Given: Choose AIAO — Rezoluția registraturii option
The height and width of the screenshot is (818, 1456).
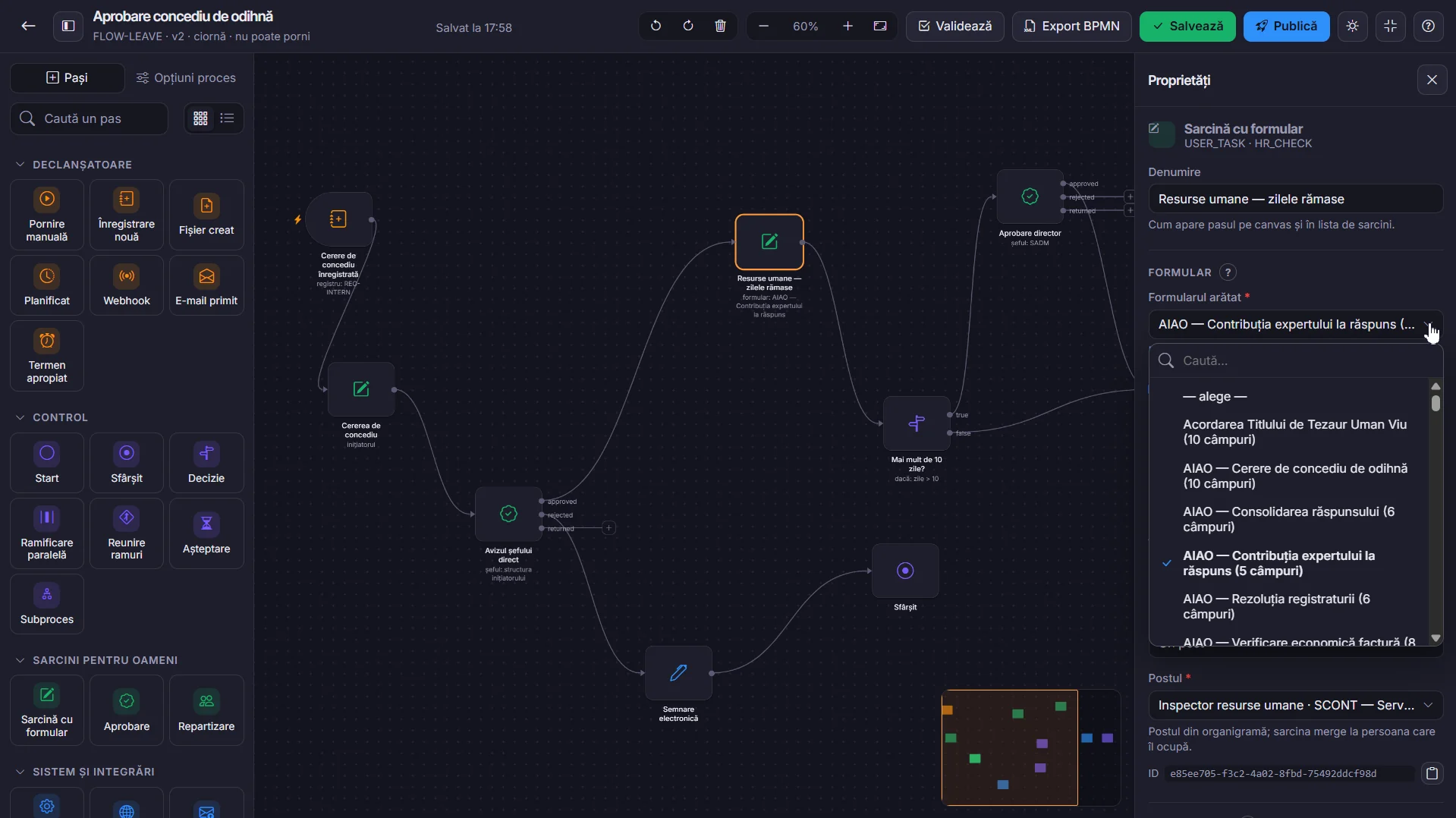Looking at the screenshot, I should tap(1289, 607).
